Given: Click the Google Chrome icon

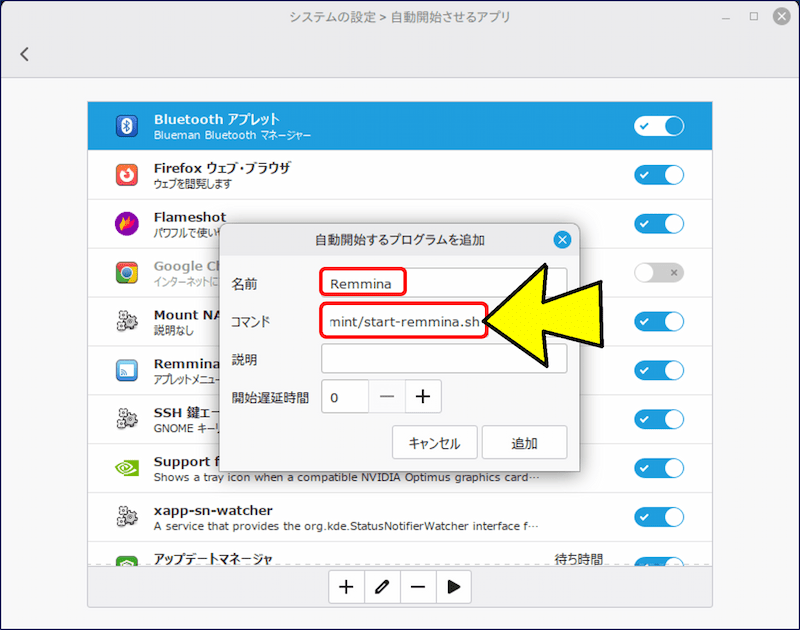Looking at the screenshot, I should click(x=127, y=272).
